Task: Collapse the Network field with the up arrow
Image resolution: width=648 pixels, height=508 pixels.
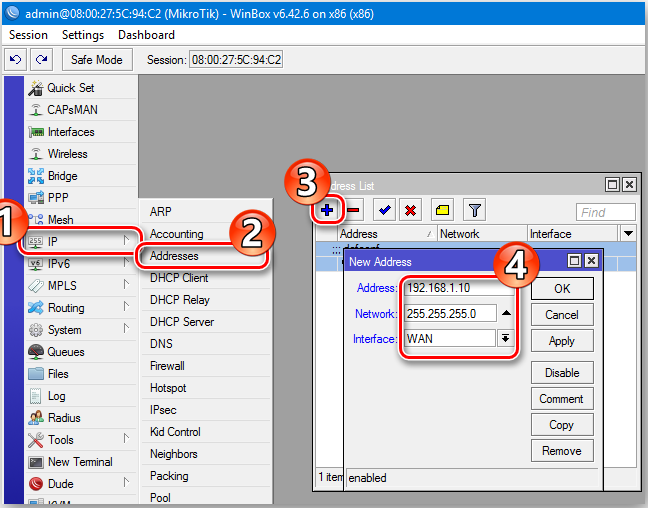Action: coord(506,313)
